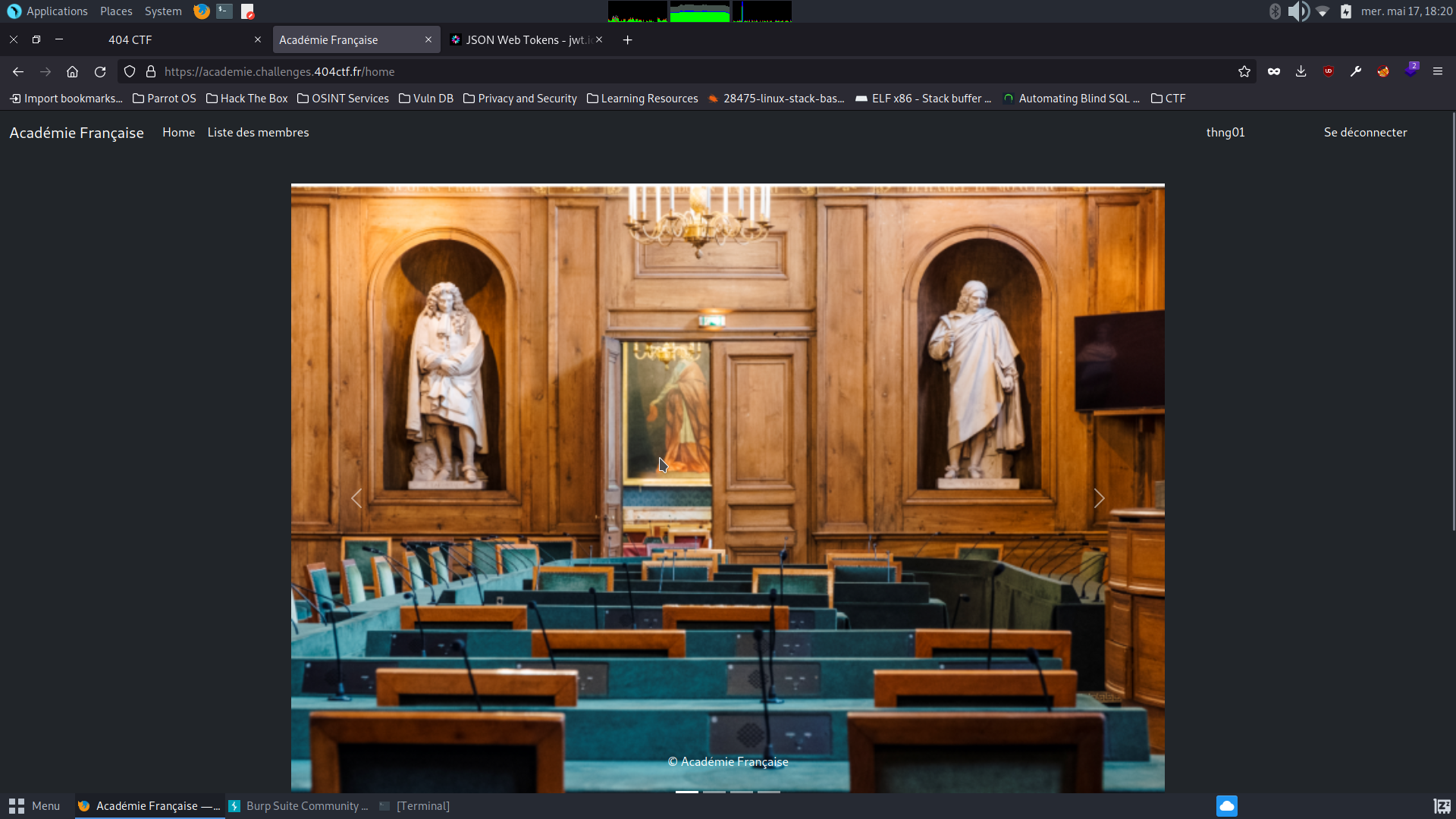This screenshot has height=819, width=1456.
Task: Click Se déconnecter to log out
Action: (1365, 132)
